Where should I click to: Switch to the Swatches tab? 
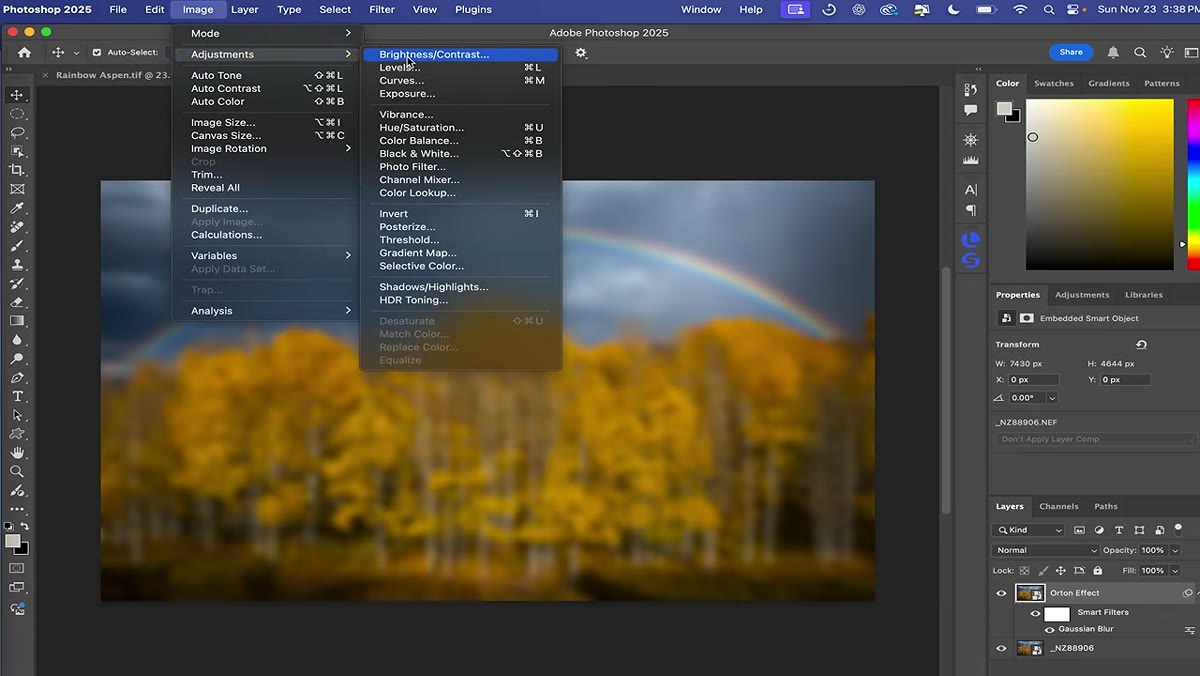[1053, 83]
